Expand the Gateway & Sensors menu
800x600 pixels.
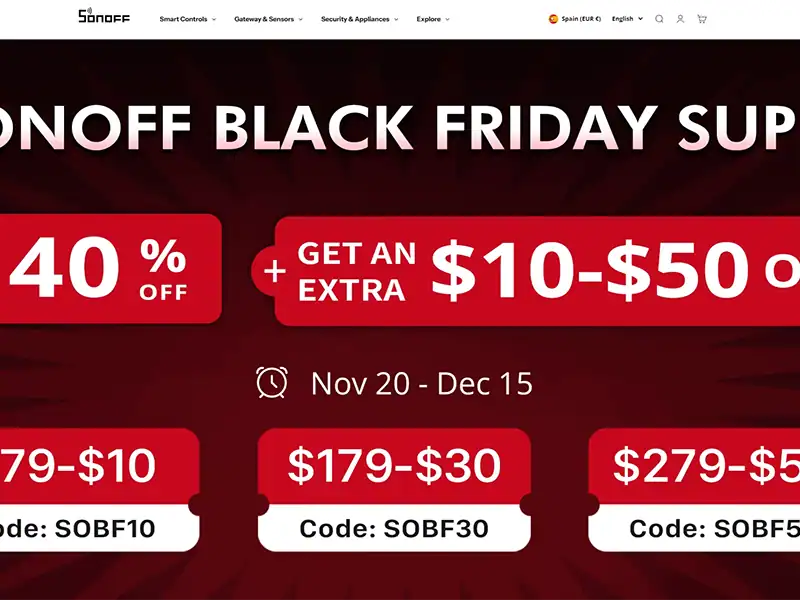268,19
